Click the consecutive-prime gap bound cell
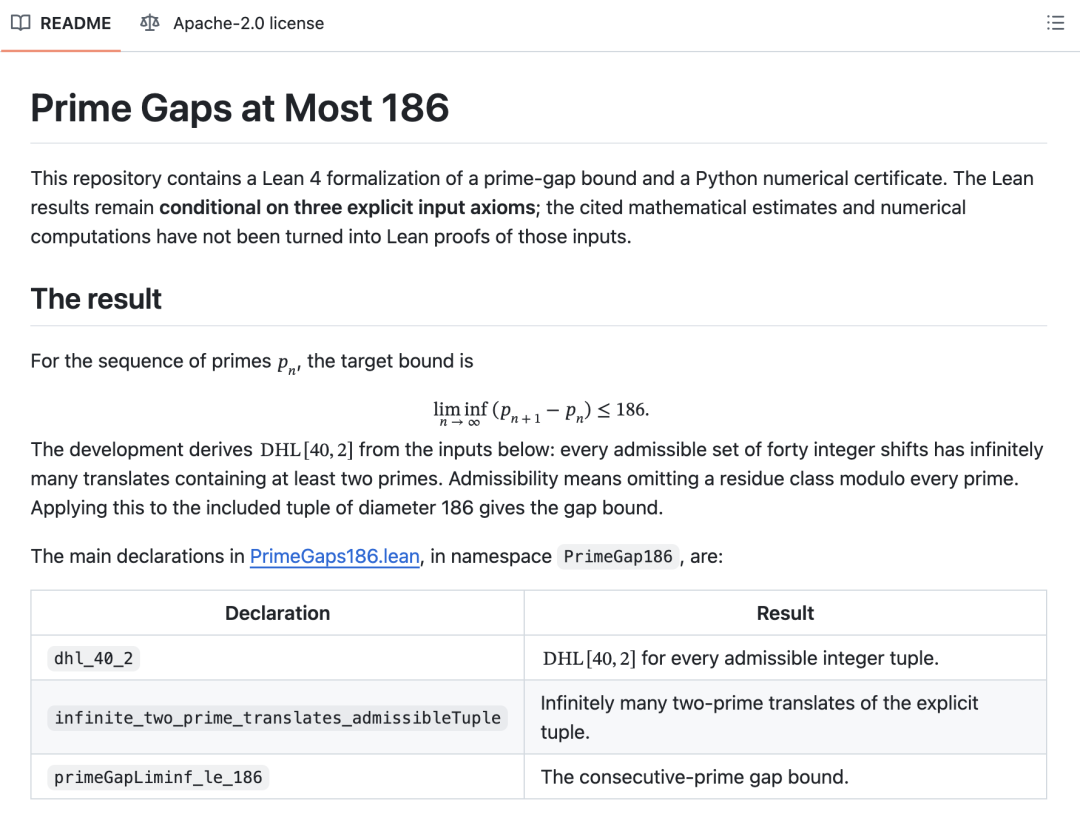Image resolution: width=1080 pixels, height=814 pixels. click(x=785, y=777)
